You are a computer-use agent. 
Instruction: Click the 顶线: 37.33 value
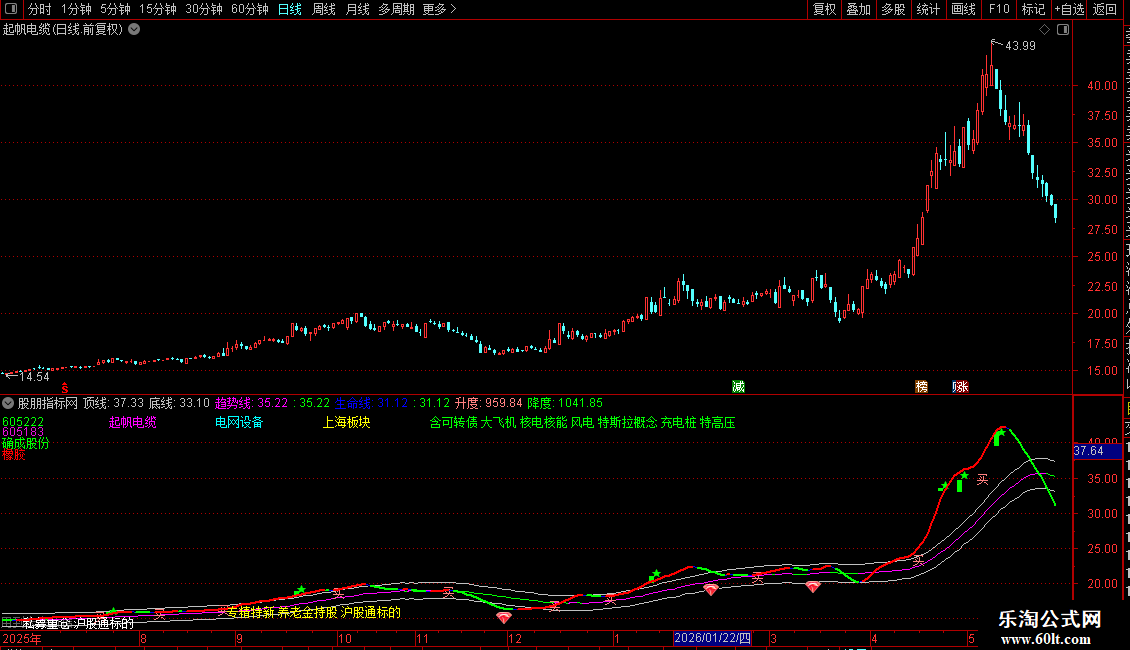click(x=113, y=404)
